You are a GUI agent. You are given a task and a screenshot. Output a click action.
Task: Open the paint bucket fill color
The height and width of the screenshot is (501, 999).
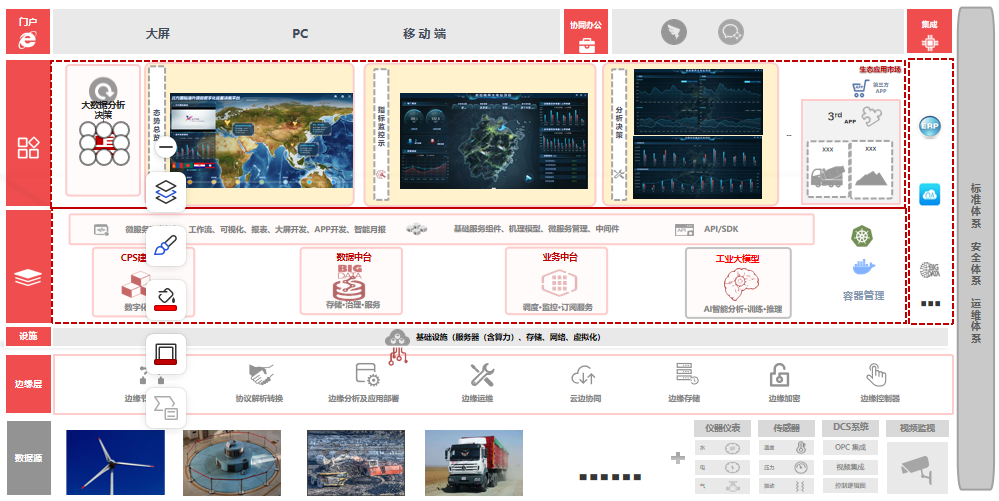166,297
